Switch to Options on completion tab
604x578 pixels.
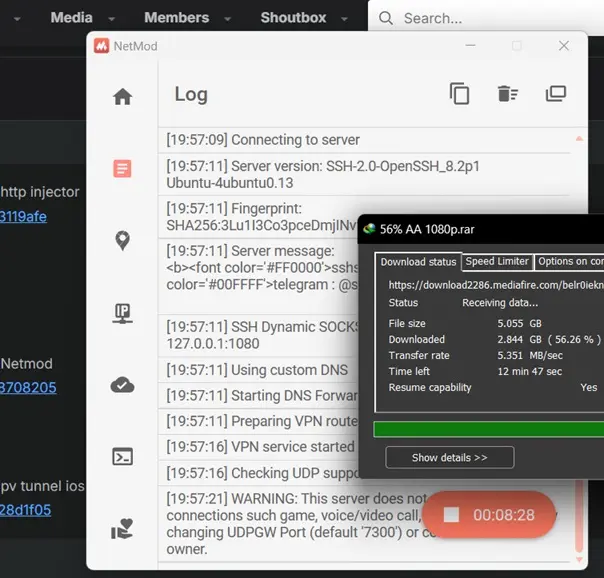pyautogui.click(x=569, y=261)
